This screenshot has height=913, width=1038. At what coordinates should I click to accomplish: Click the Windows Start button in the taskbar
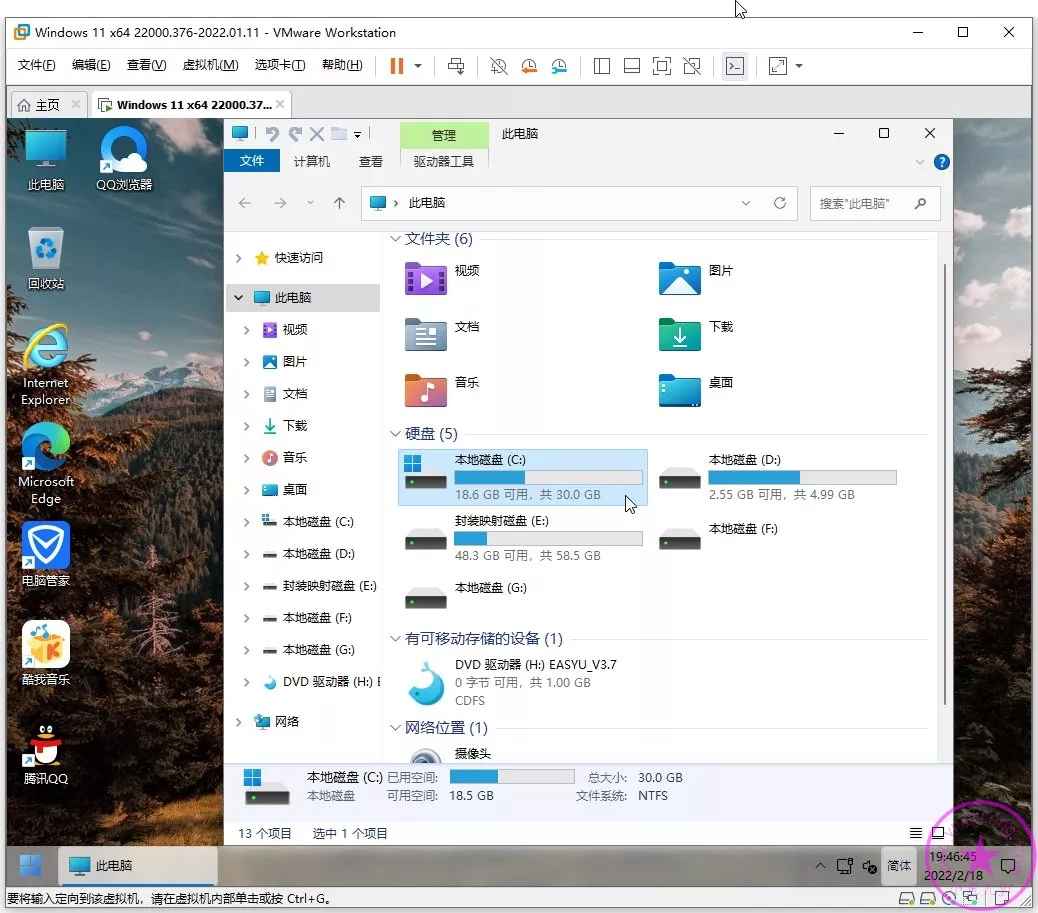(x=31, y=865)
